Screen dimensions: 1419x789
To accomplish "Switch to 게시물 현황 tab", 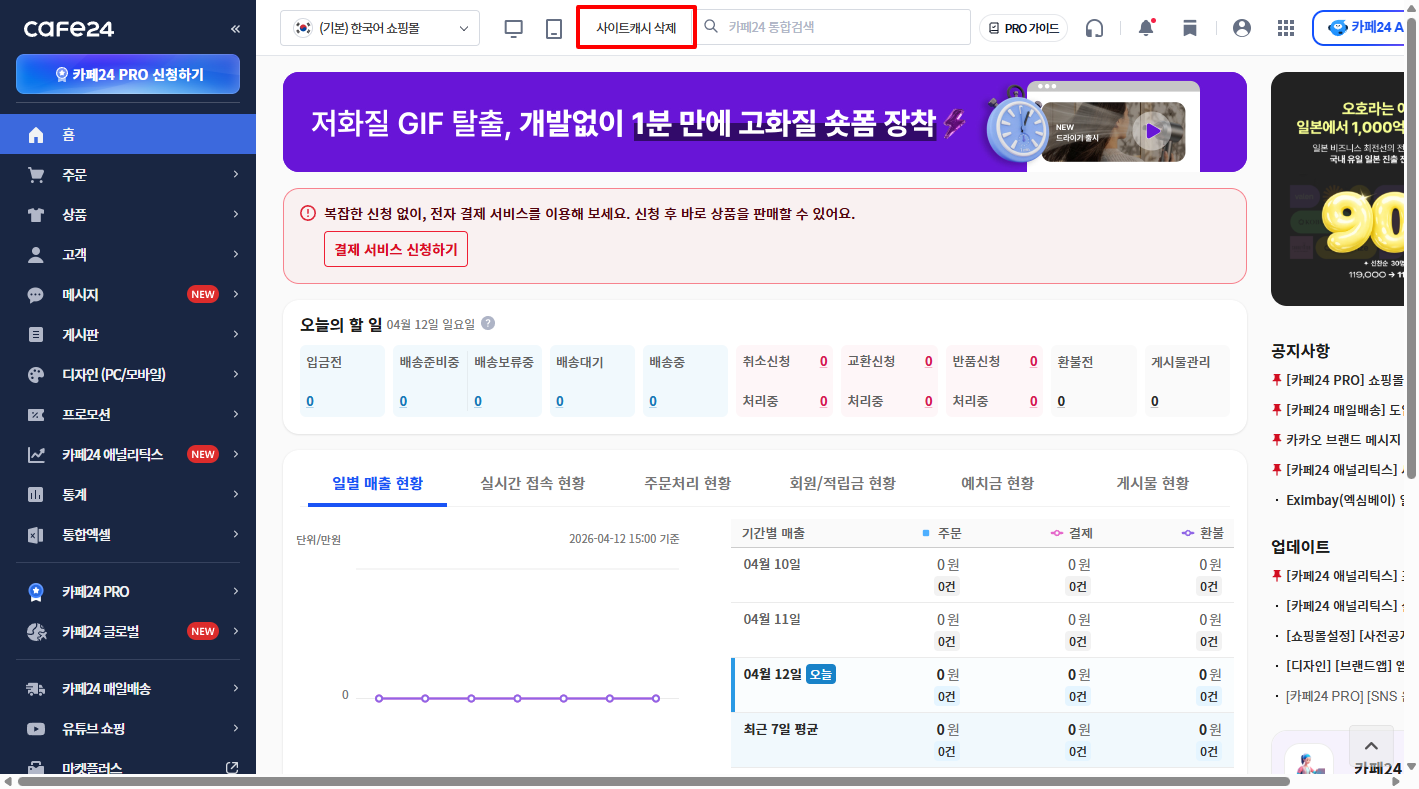I will point(1153,484).
